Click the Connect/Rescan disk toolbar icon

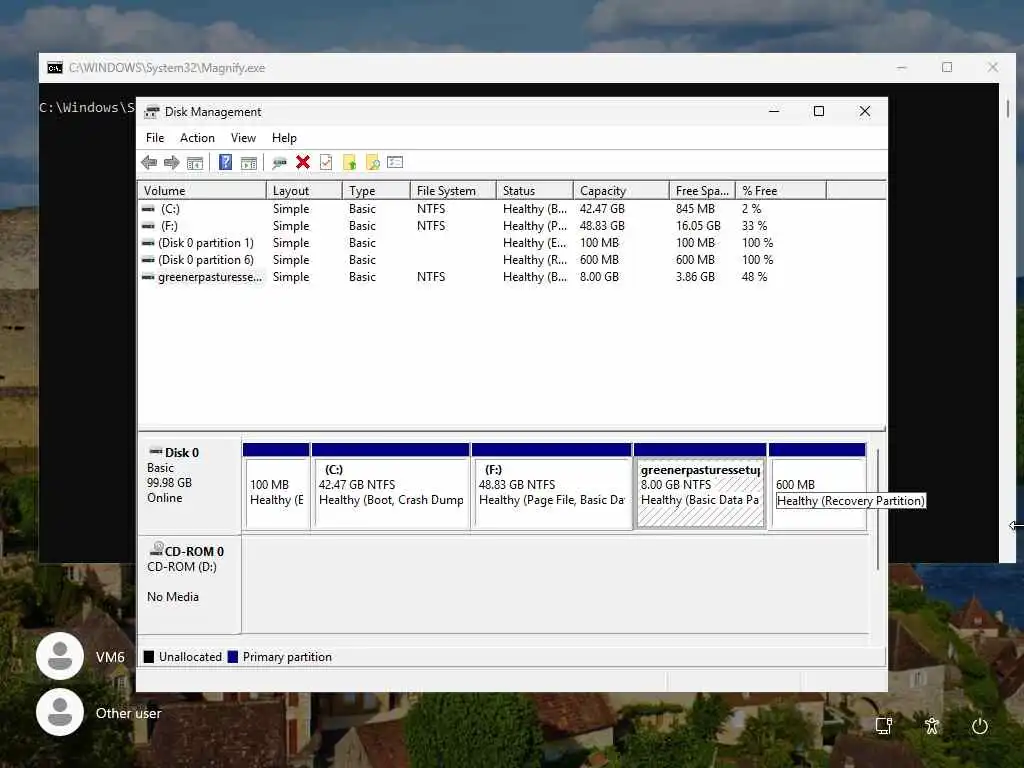(x=280, y=163)
